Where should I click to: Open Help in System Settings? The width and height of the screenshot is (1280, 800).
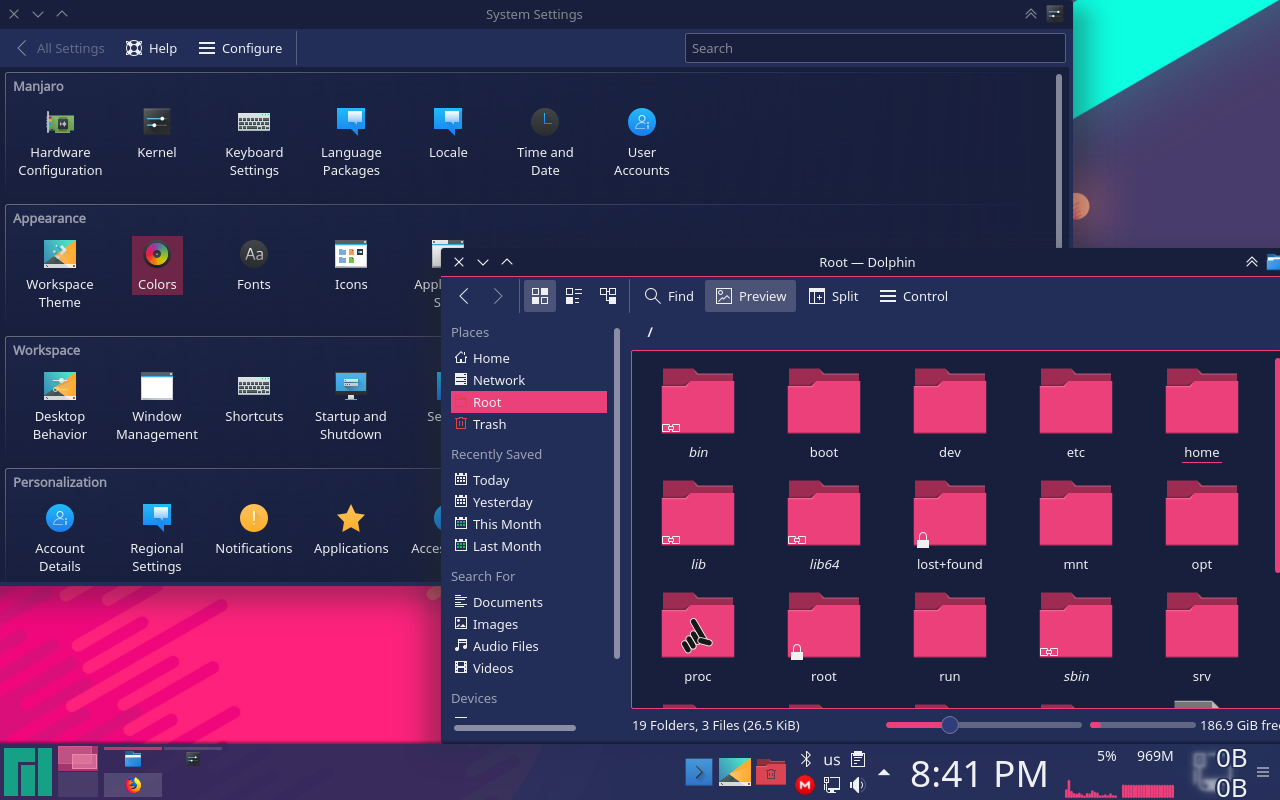point(151,48)
